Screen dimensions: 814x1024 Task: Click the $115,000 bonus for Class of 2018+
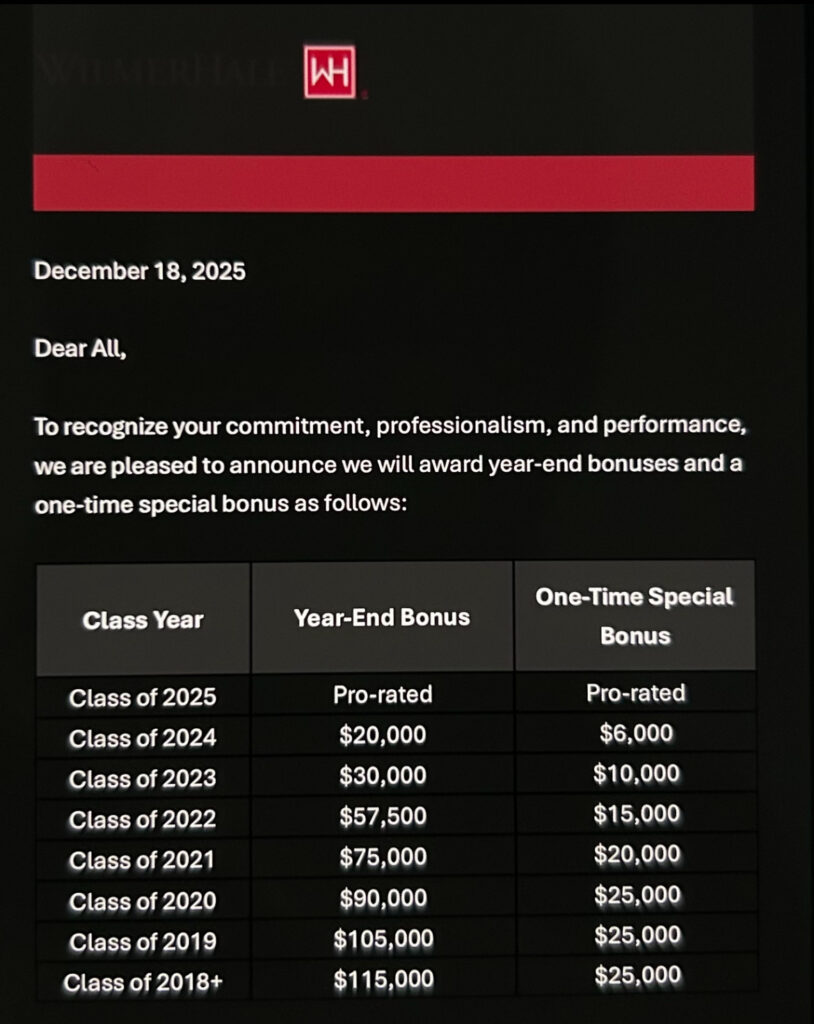pyautogui.click(x=383, y=980)
